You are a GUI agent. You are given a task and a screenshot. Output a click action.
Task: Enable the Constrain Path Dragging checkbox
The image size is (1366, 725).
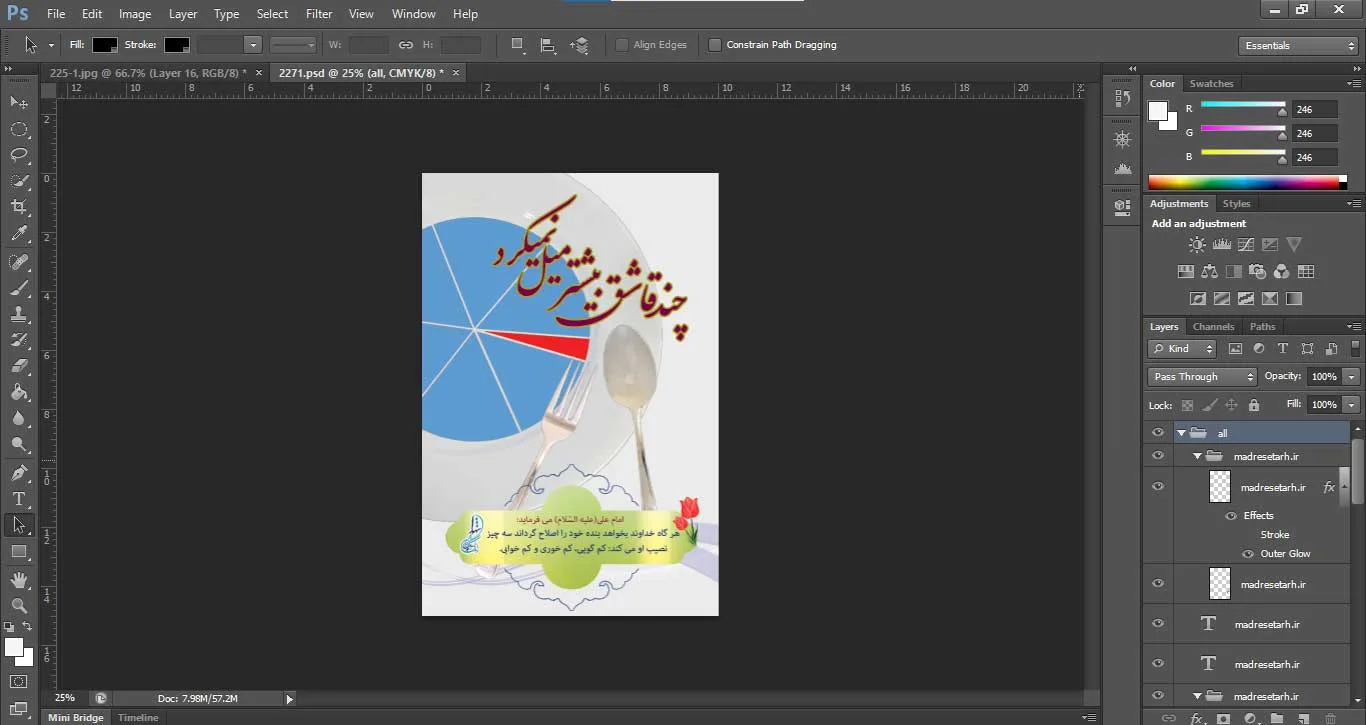715,45
